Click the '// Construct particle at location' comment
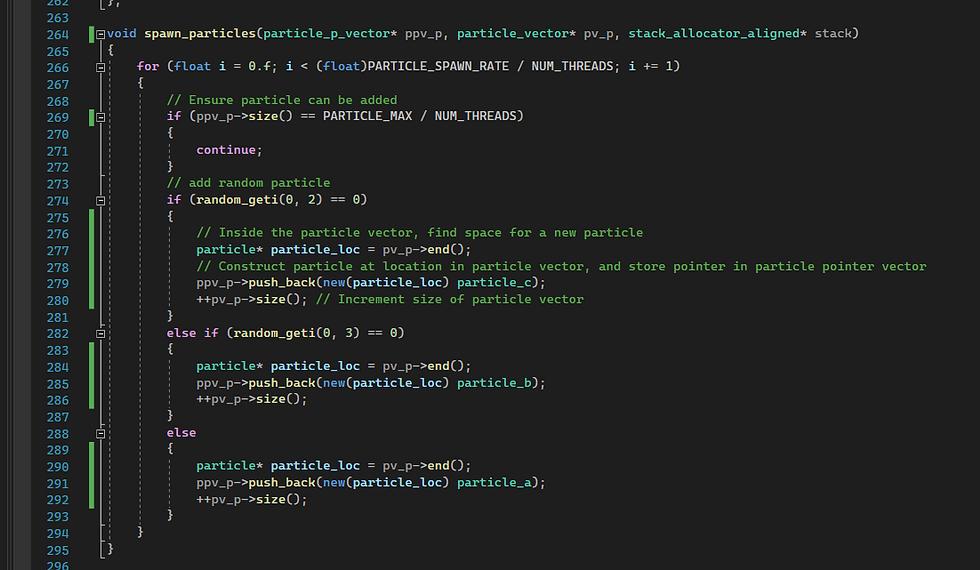980x570 pixels. (x=561, y=266)
